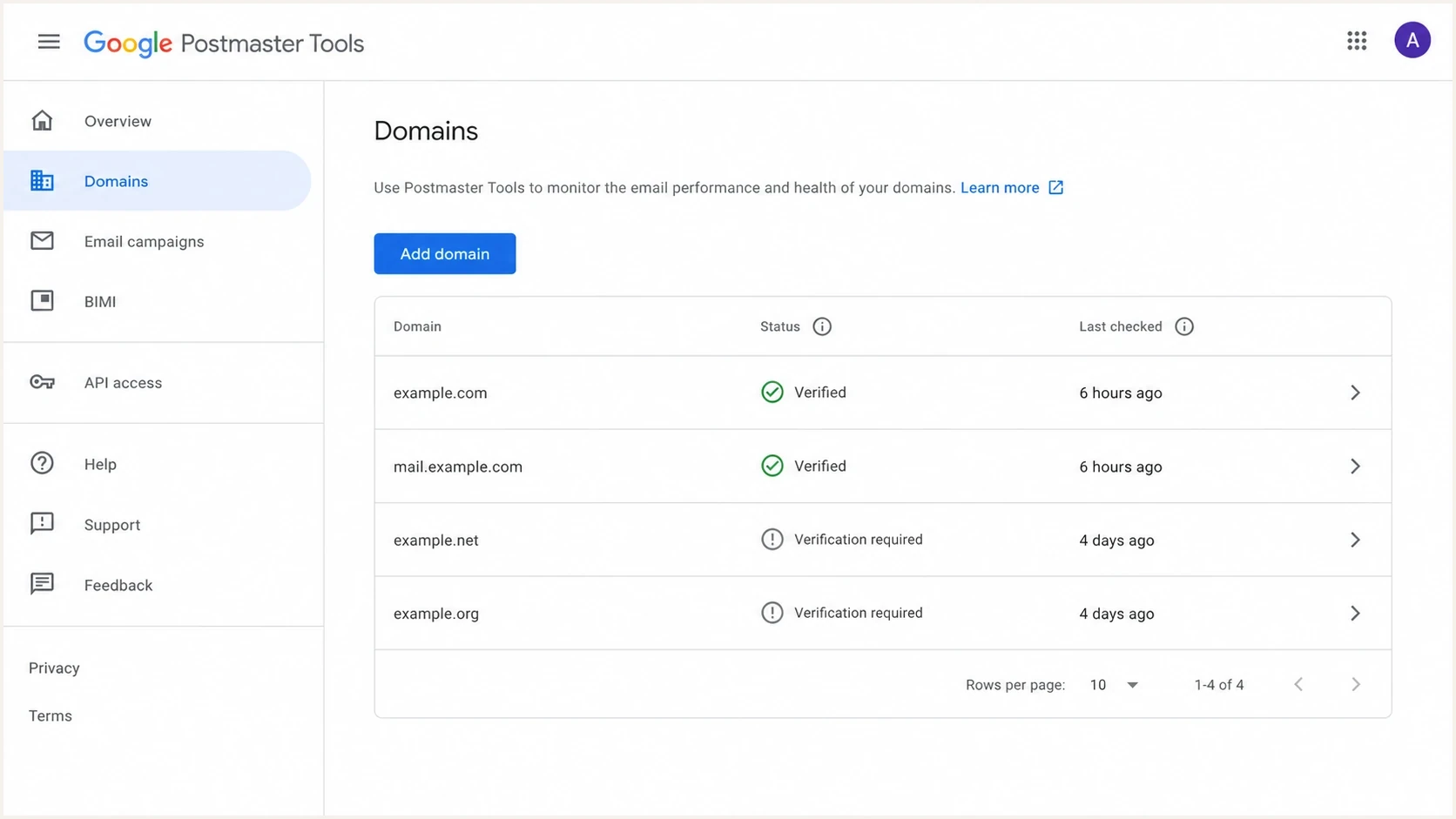Click '4 days ago' in example.org row
Viewport: 1456px width, 819px height.
(1116, 614)
